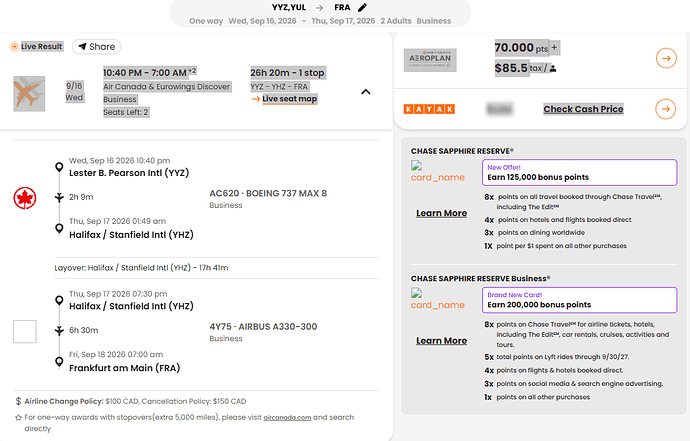This screenshot has height=441, width=690.
Task: Expand the 70.000 pts plus sign
Action: click(x=555, y=47)
